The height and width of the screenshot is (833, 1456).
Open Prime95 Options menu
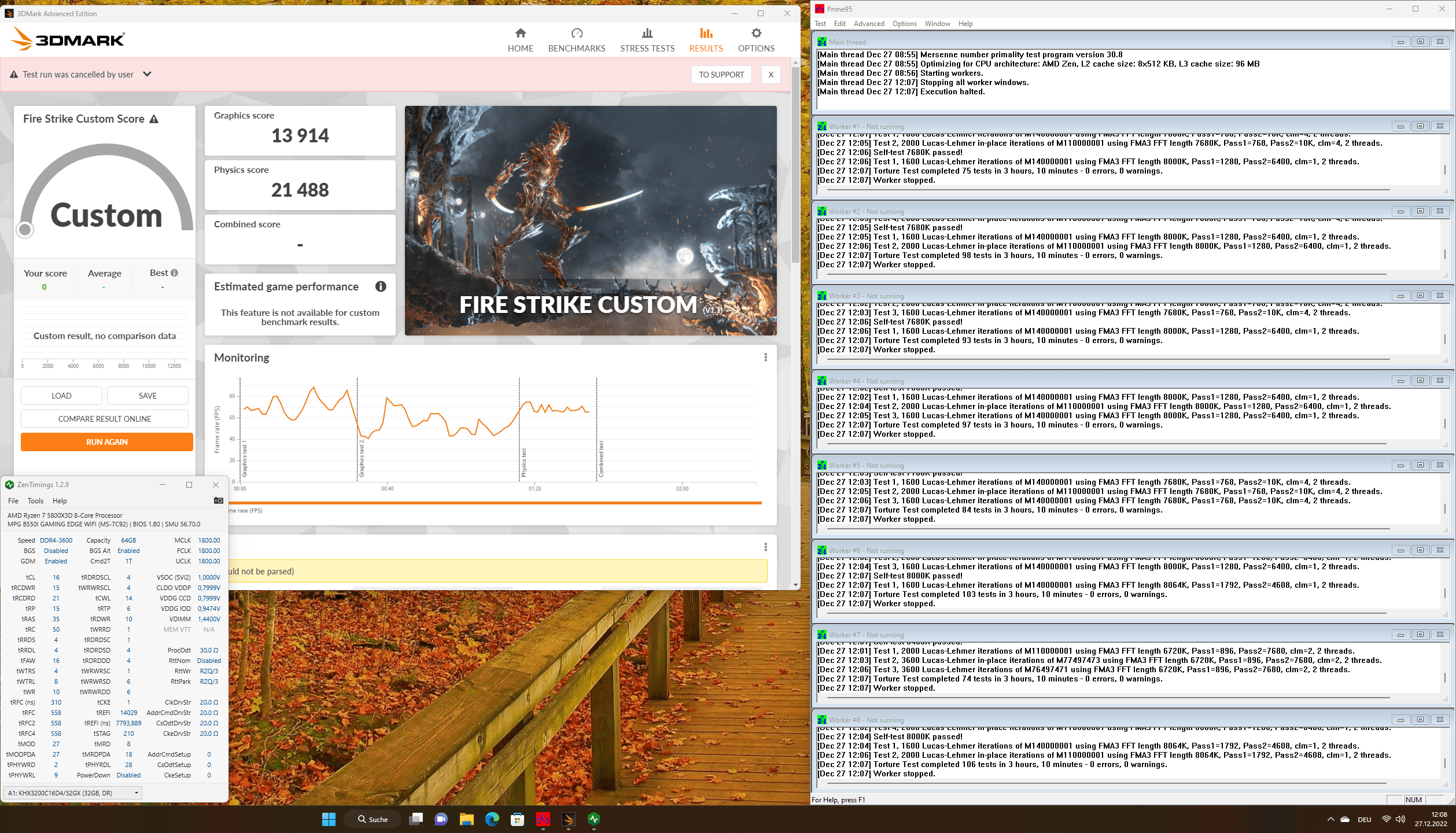[x=904, y=24]
